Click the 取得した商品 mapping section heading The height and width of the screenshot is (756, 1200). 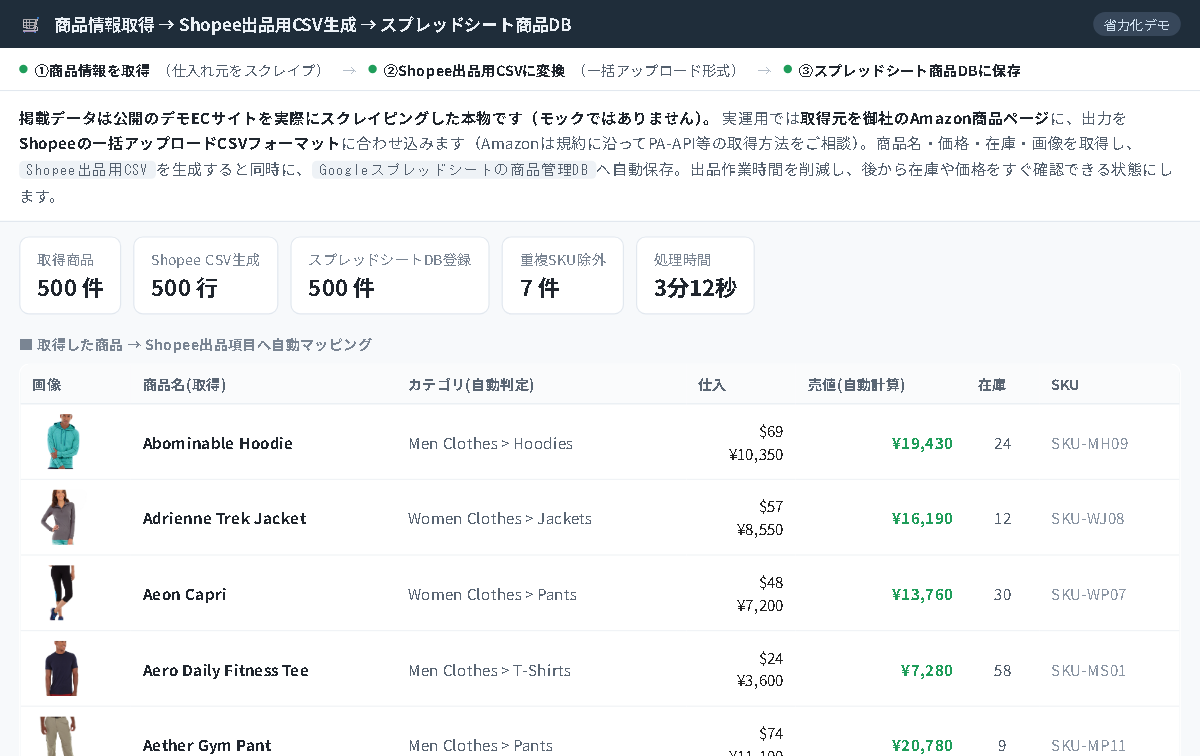click(x=196, y=344)
